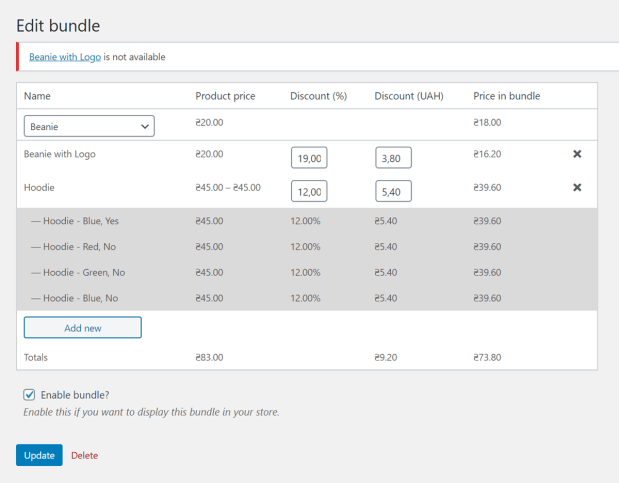Edit Beanie with Logo discount UAH field
This screenshot has width=619, height=483.
click(393, 157)
